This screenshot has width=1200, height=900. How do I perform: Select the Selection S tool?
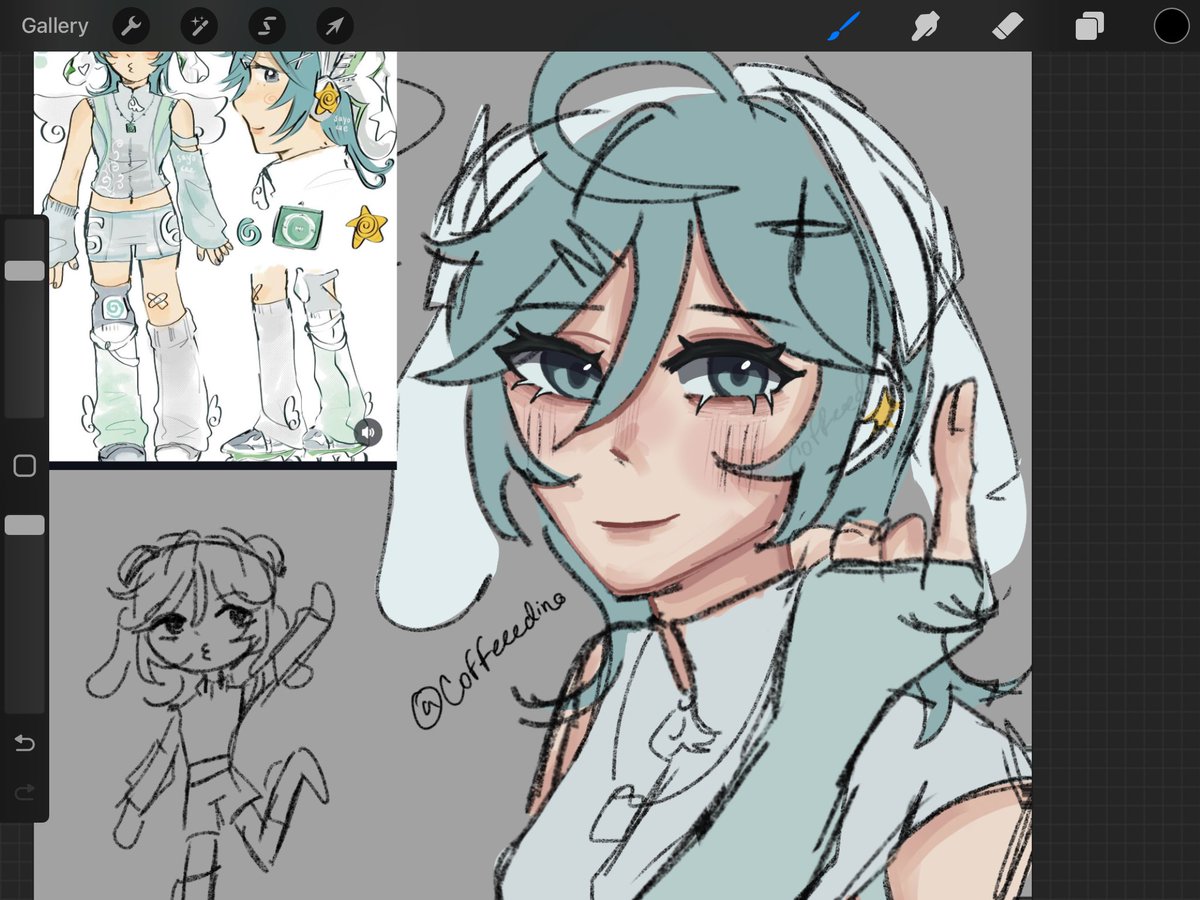266,26
